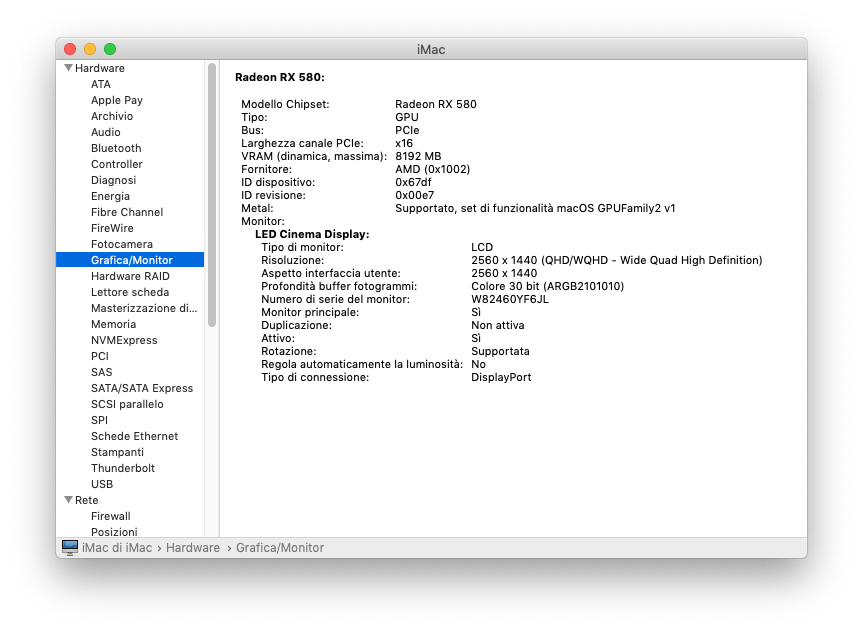Click the 'DisplayPort' connection value
The image size is (863, 632).
[501, 377]
